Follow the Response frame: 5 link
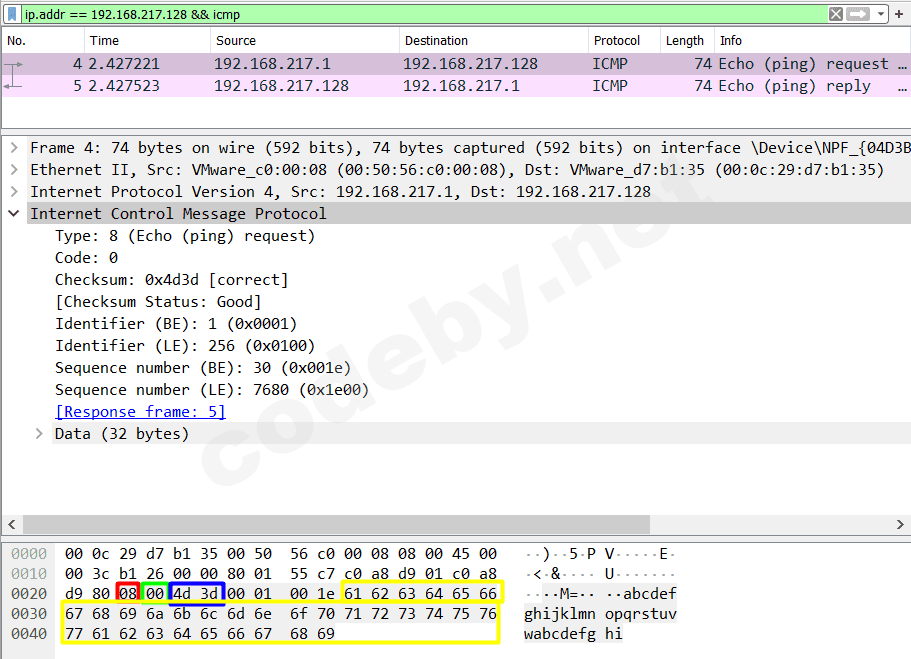The image size is (911, 659). click(140, 412)
